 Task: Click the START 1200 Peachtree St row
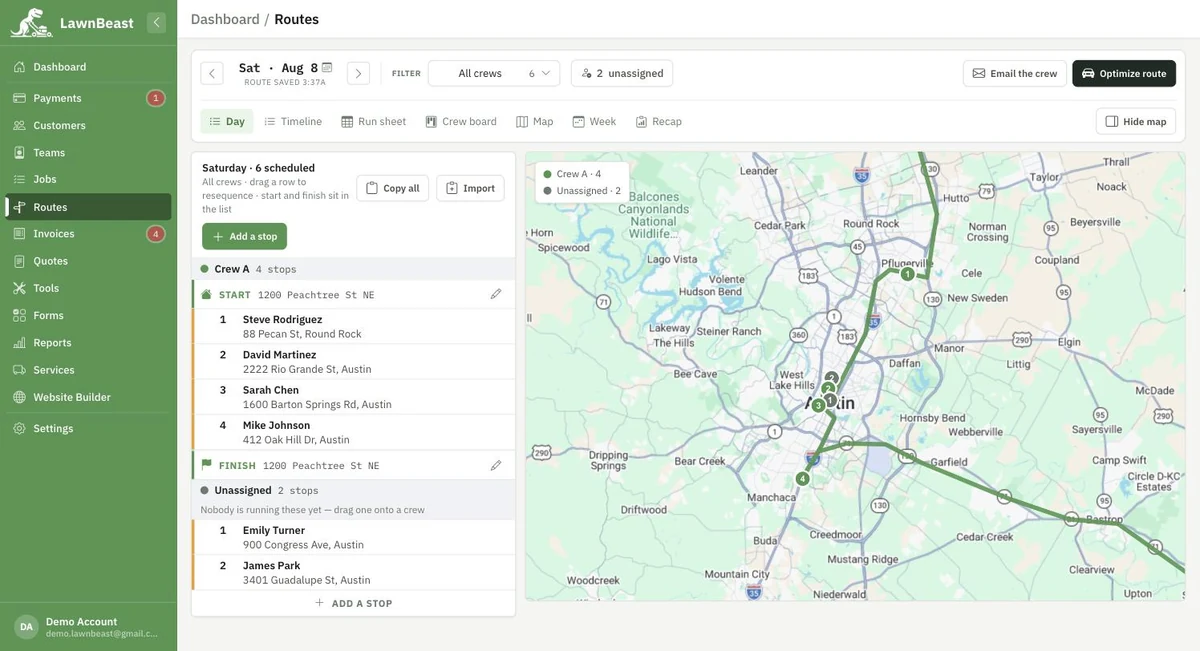353,294
